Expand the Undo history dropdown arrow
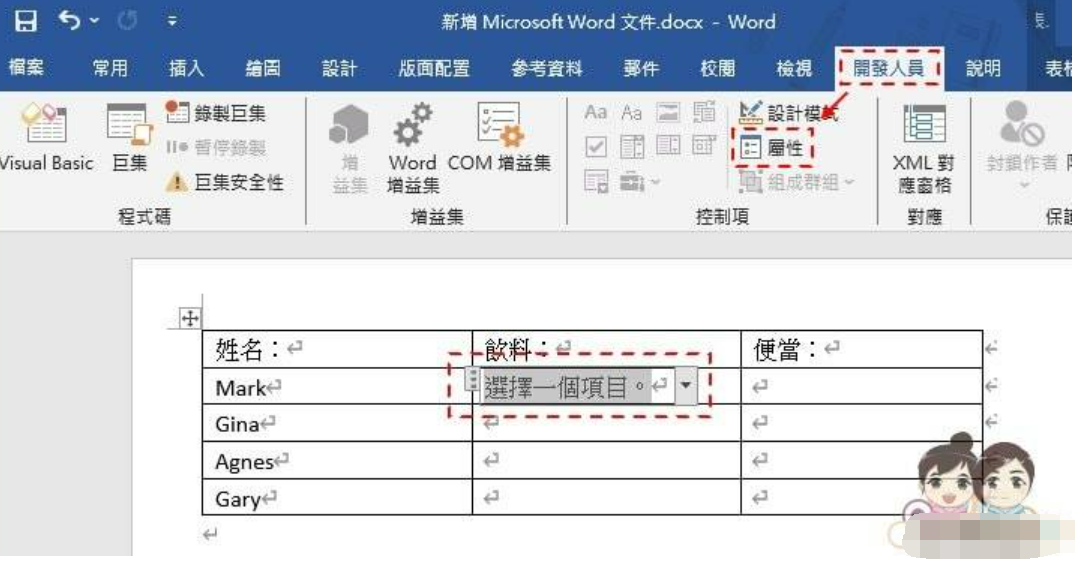 (x=94, y=20)
